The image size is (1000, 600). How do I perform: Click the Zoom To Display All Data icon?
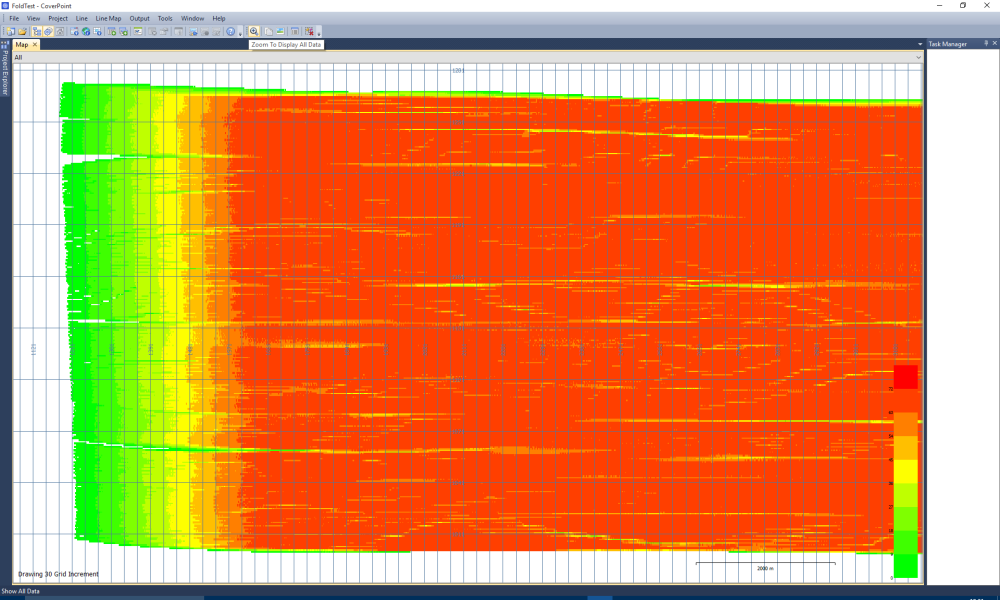coord(254,32)
